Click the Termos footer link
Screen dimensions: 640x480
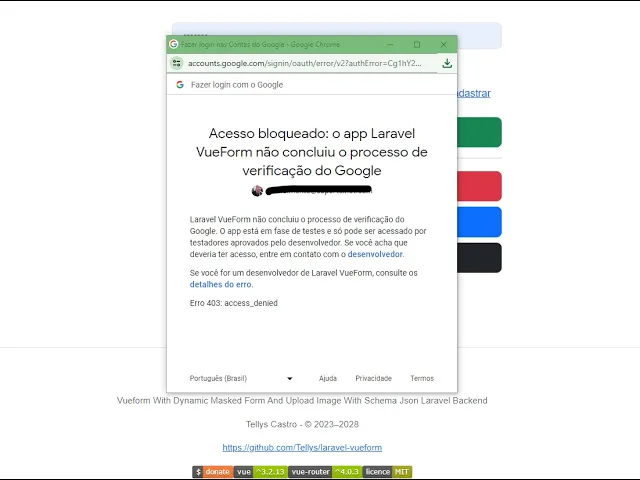click(422, 378)
